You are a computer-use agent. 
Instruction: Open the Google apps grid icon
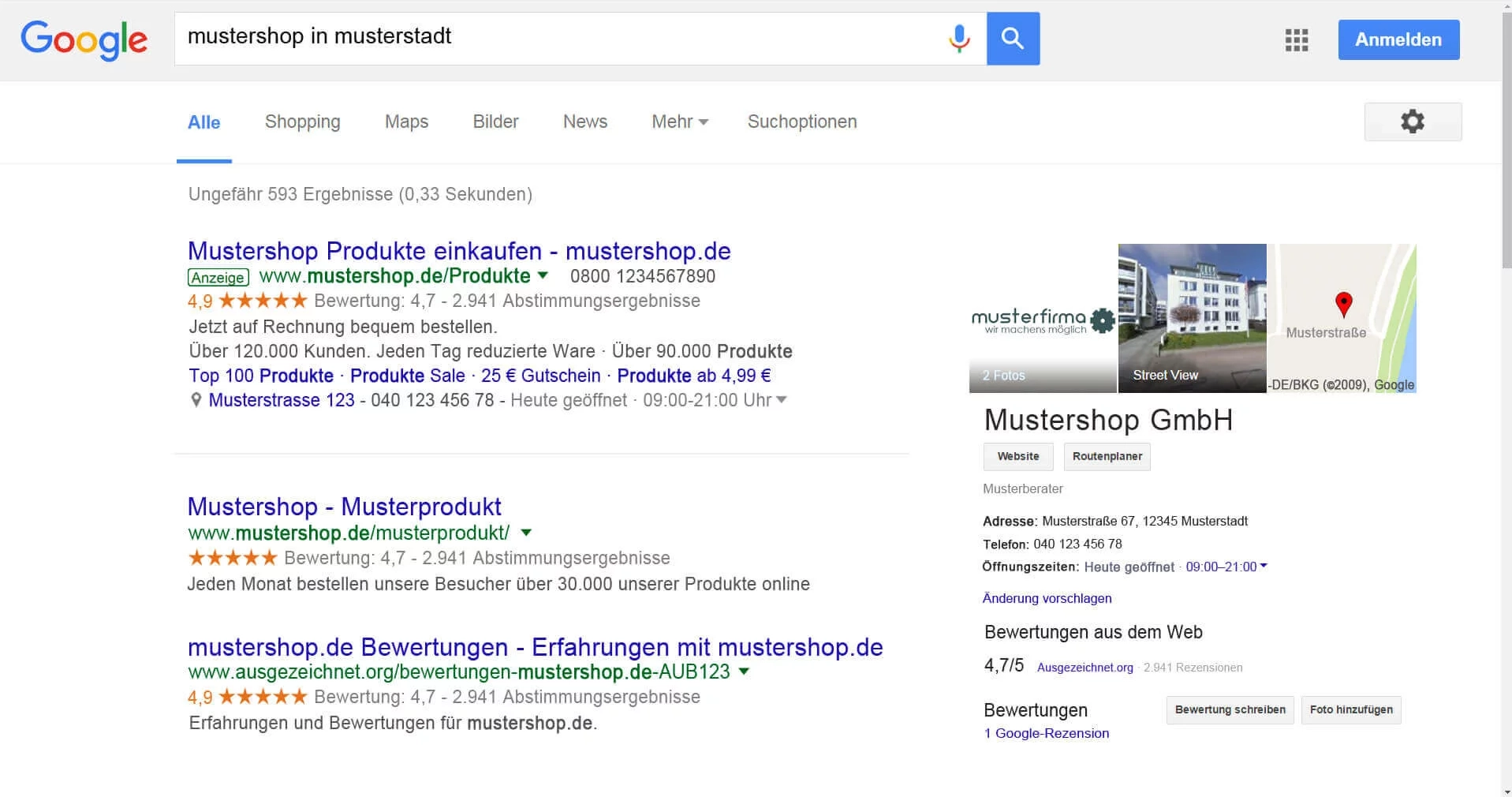coord(1296,39)
